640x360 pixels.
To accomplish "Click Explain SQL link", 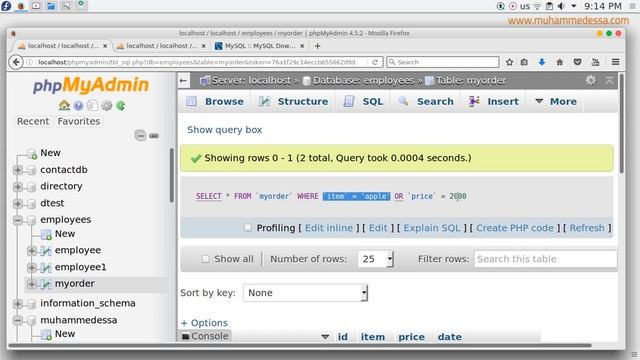I will (432, 228).
